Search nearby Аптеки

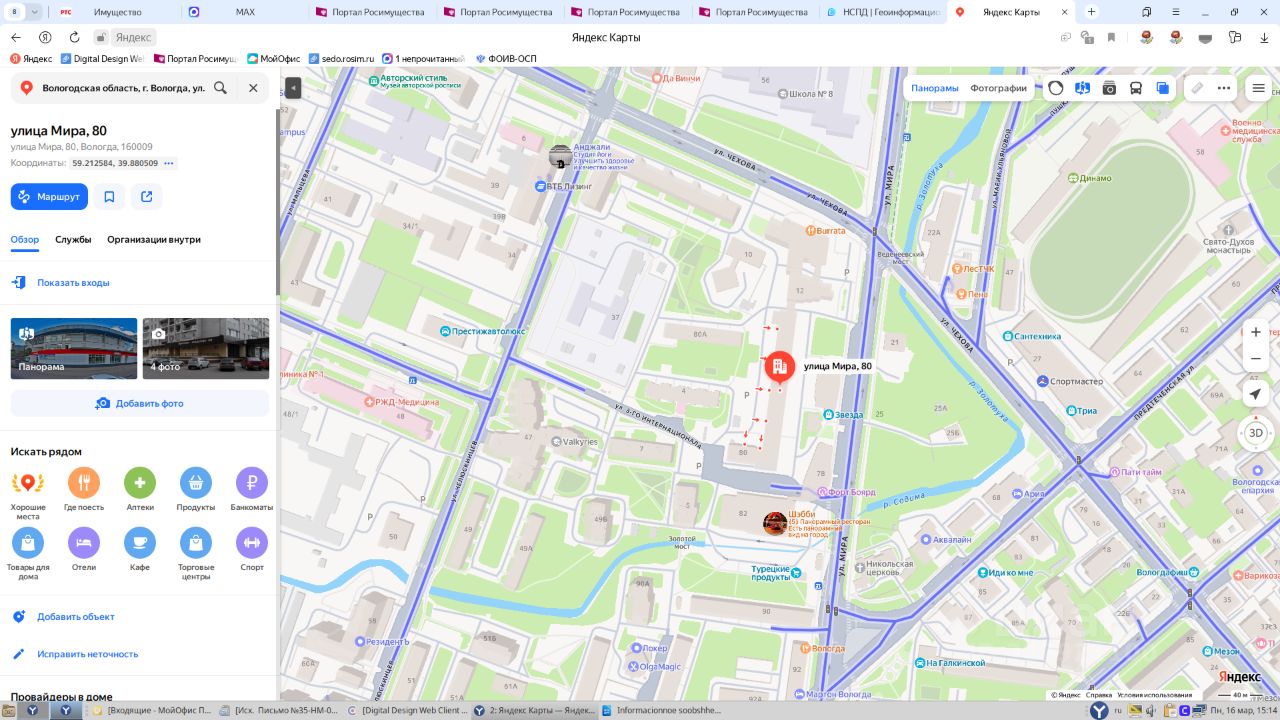coord(140,491)
